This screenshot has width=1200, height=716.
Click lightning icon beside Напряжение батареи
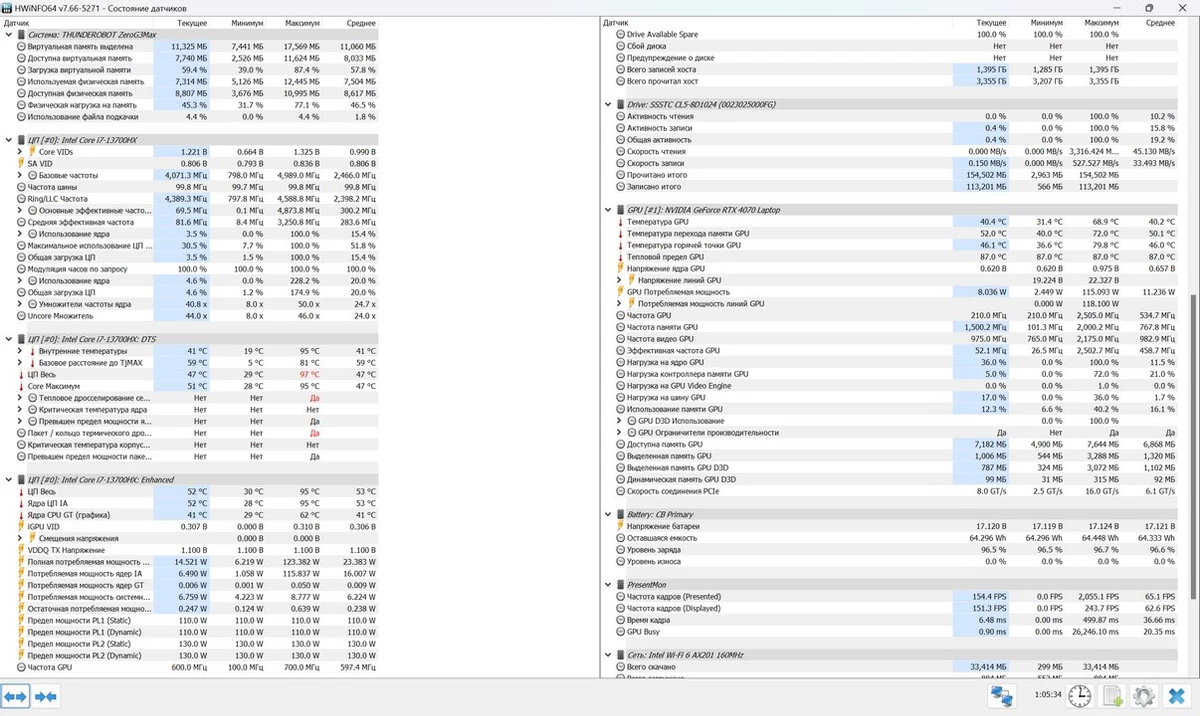point(620,526)
